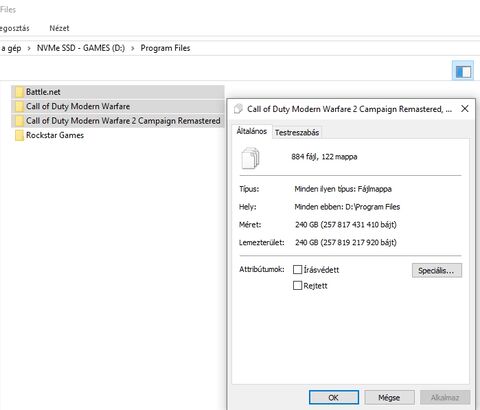Click the Típus: label
This screenshot has height=410, width=480.
pyautogui.click(x=249, y=189)
